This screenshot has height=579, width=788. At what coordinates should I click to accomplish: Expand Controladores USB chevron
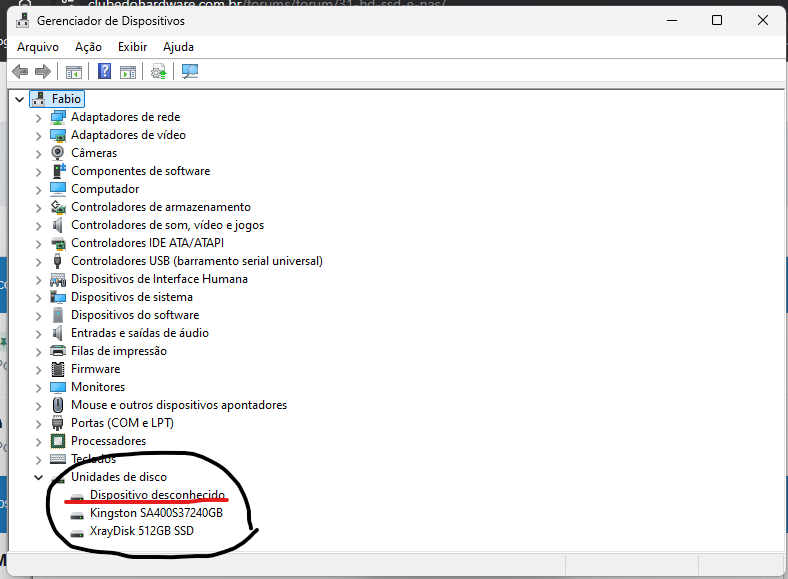(x=39, y=262)
